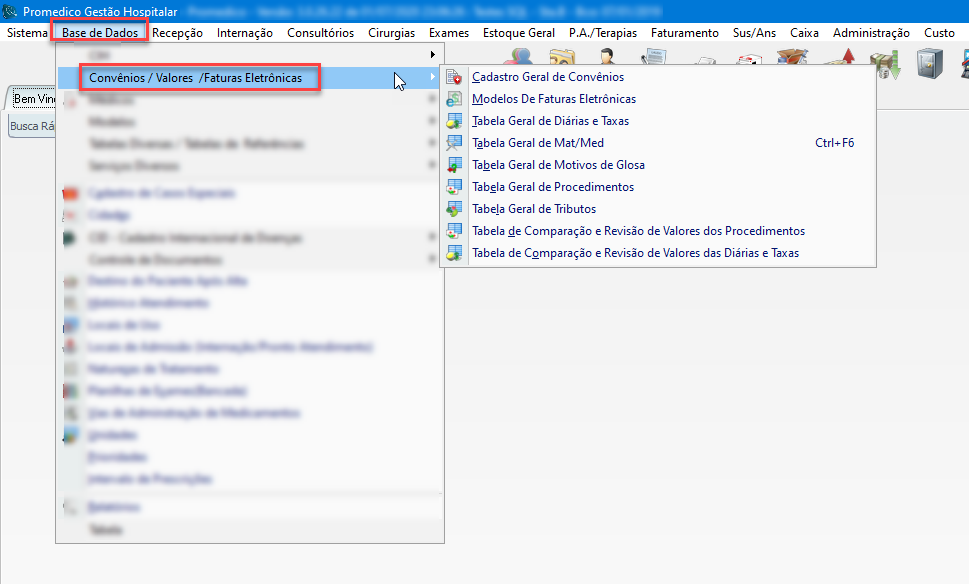
Task: Click the group of users toolbar icon
Action: click(x=518, y=57)
